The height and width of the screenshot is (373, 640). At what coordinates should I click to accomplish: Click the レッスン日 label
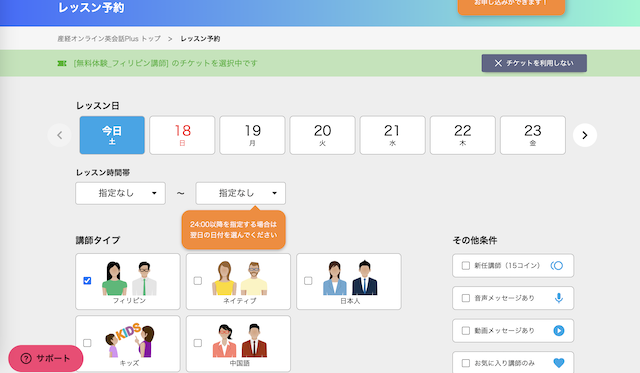pos(98,106)
